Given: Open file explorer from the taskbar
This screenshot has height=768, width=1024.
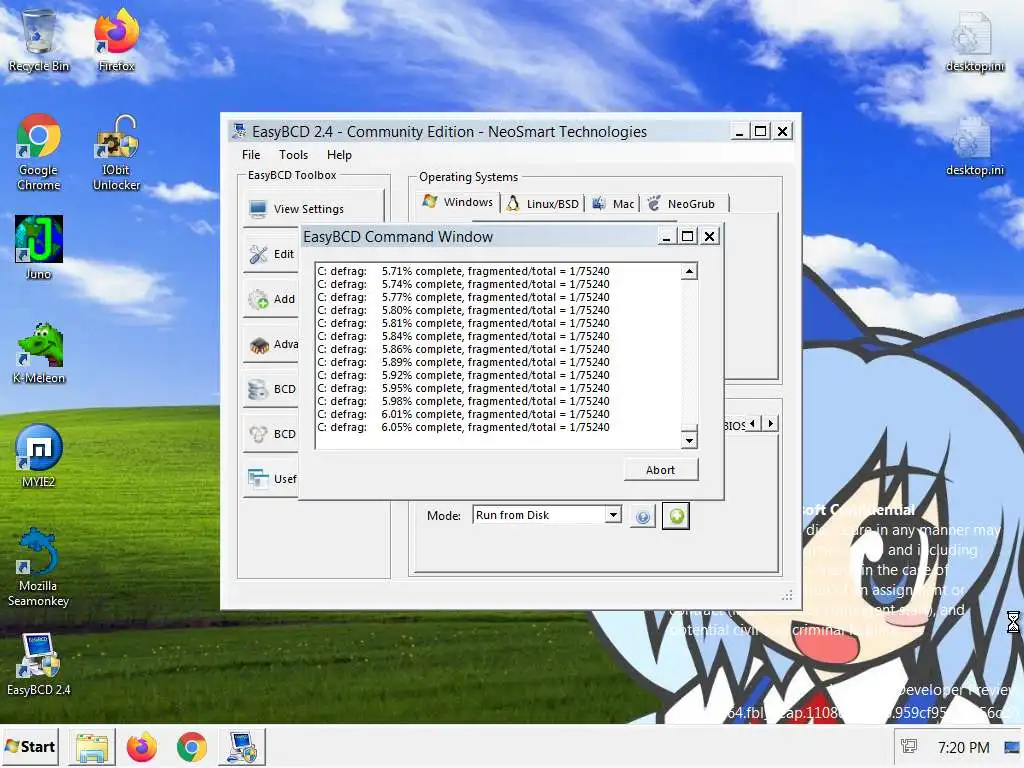Looking at the screenshot, I should (x=92, y=747).
